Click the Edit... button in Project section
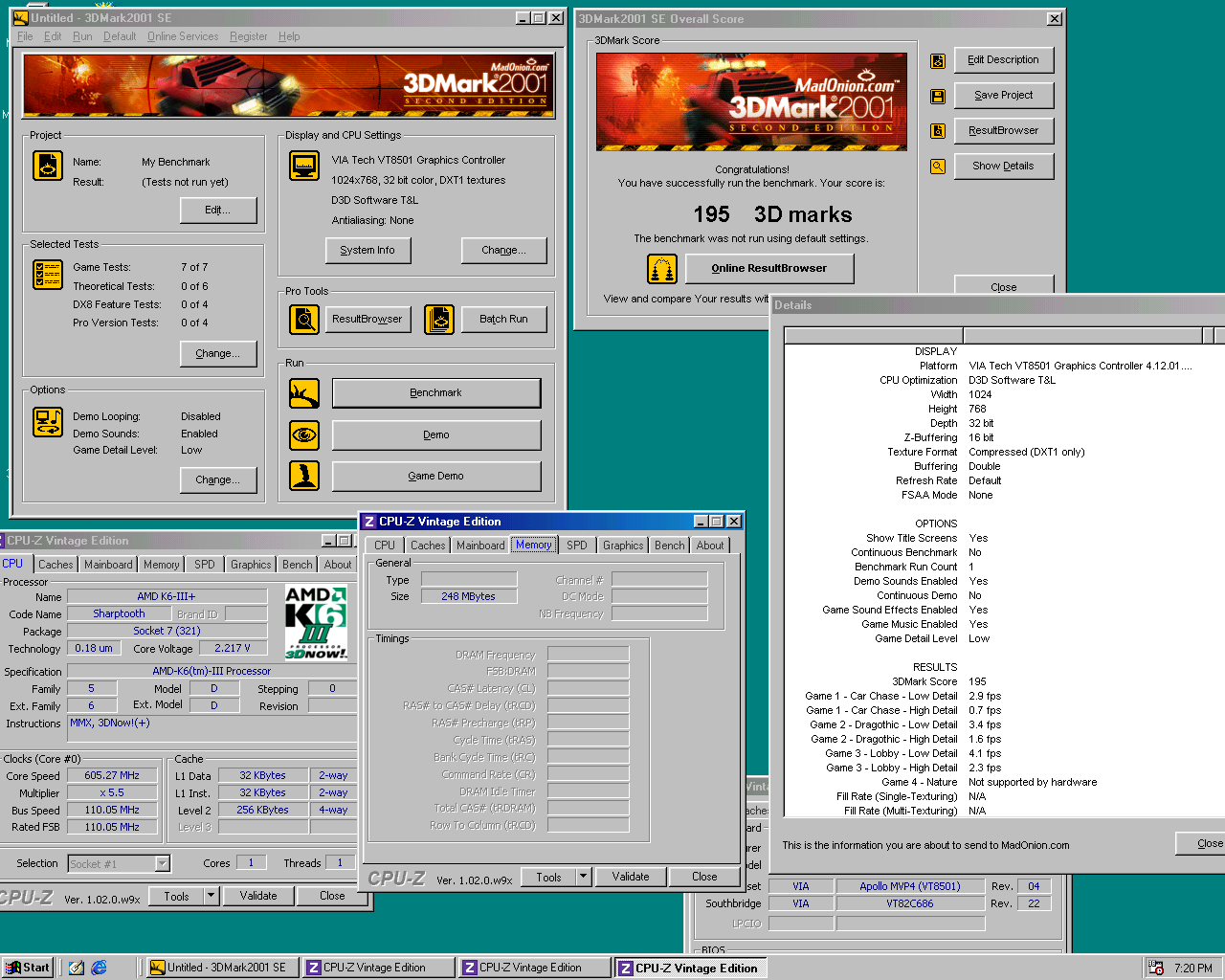The height and width of the screenshot is (980, 1225). tap(218, 211)
